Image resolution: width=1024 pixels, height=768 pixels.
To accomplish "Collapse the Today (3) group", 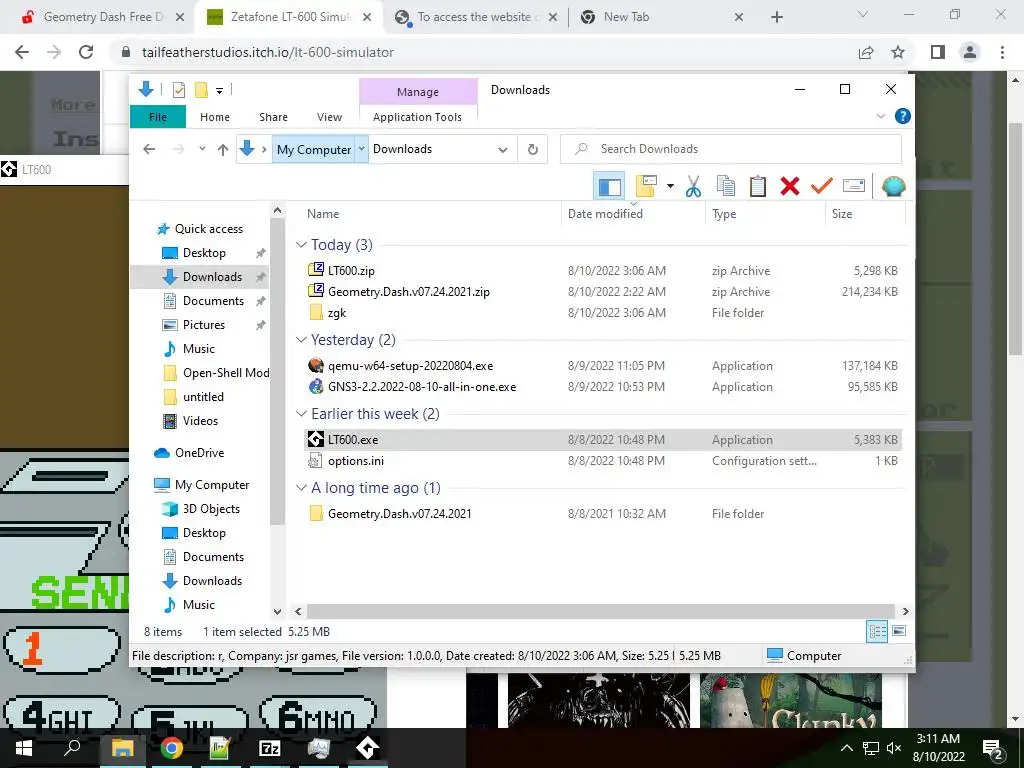I will tap(301, 244).
